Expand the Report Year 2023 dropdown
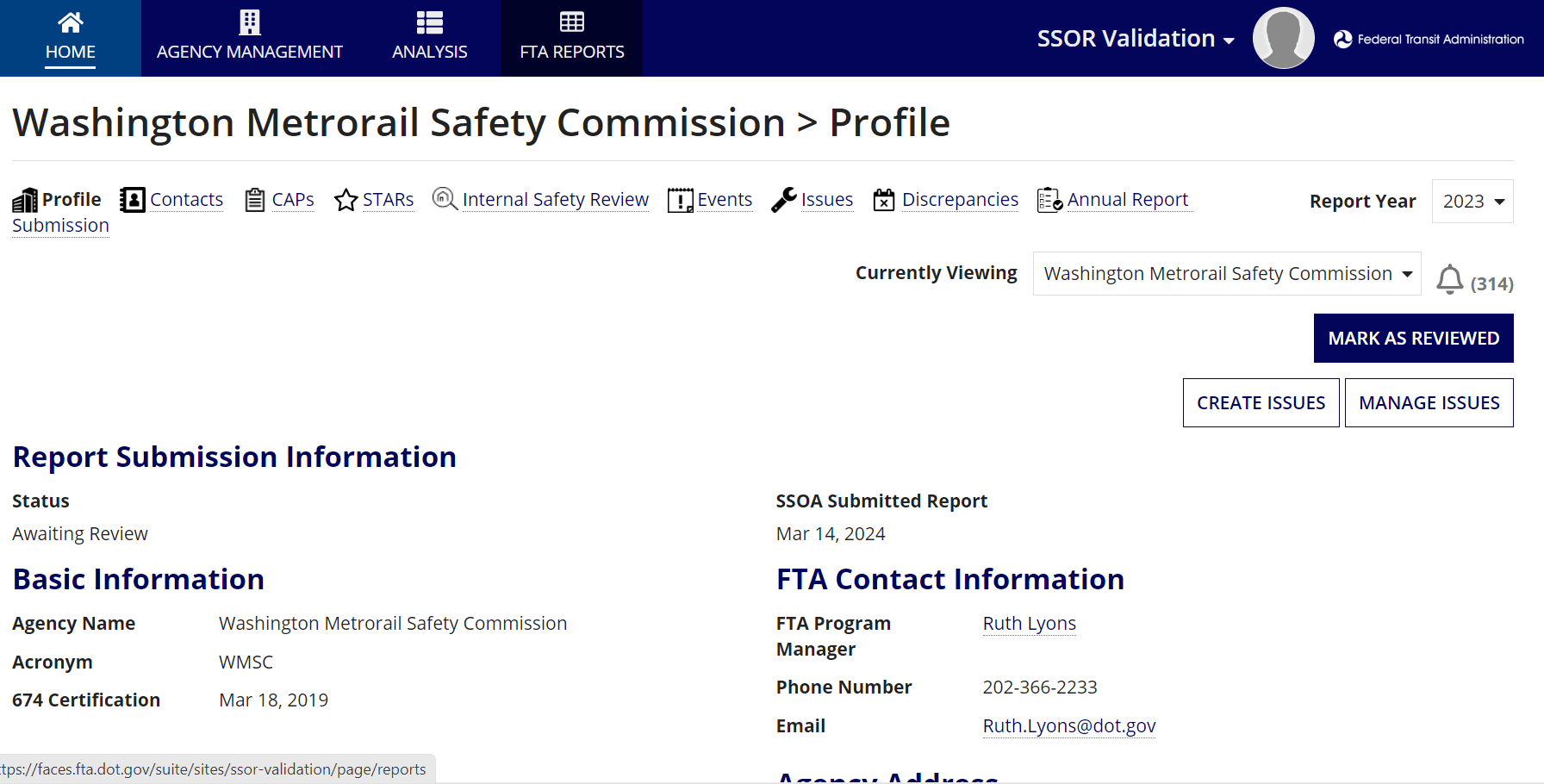This screenshot has width=1544, height=784. (x=1472, y=202)
